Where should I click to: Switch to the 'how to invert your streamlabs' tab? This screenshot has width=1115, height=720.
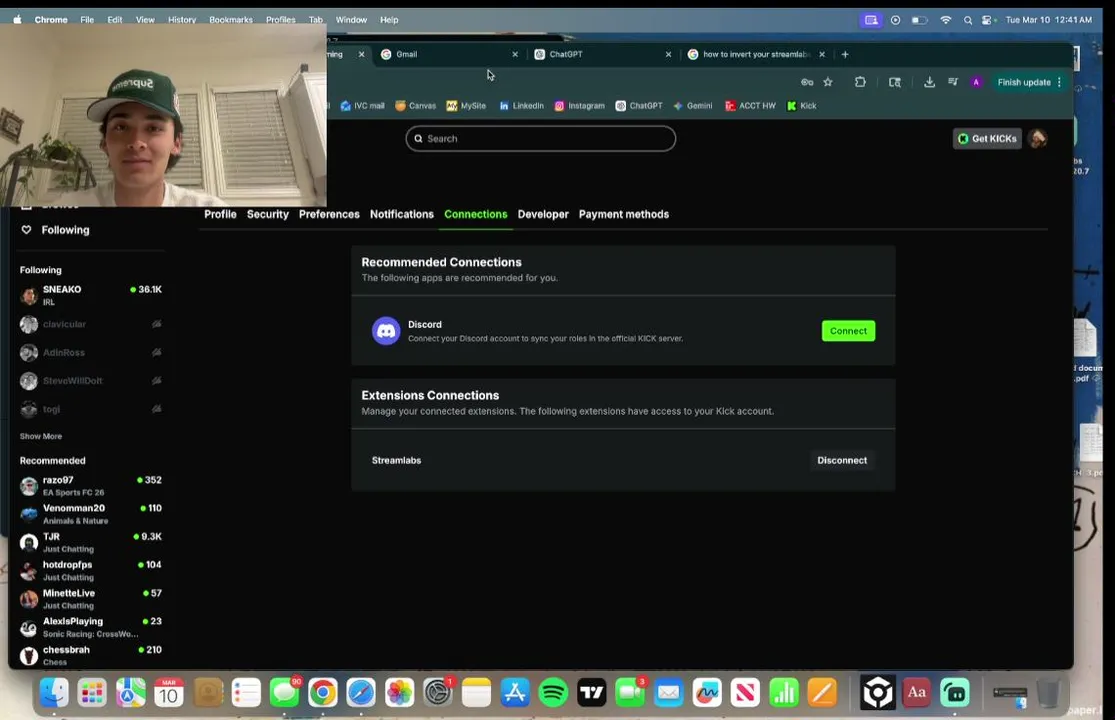[x=756, y=54]
